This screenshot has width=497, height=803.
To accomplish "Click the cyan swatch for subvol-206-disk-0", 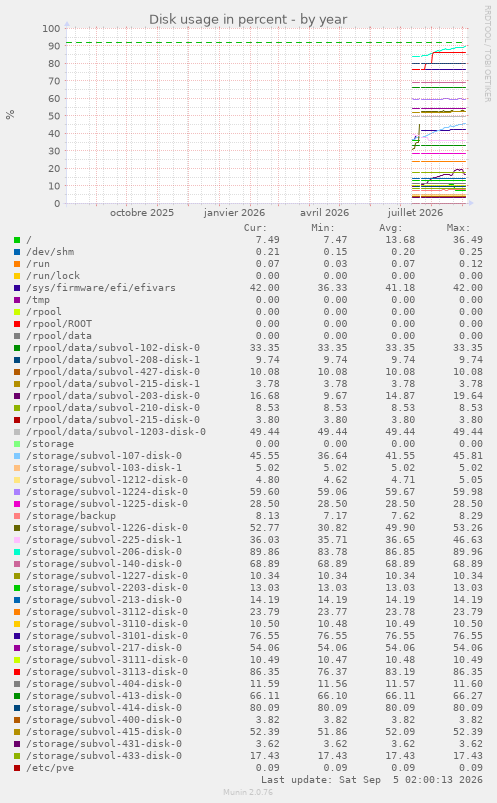I will tap(17, 552).
